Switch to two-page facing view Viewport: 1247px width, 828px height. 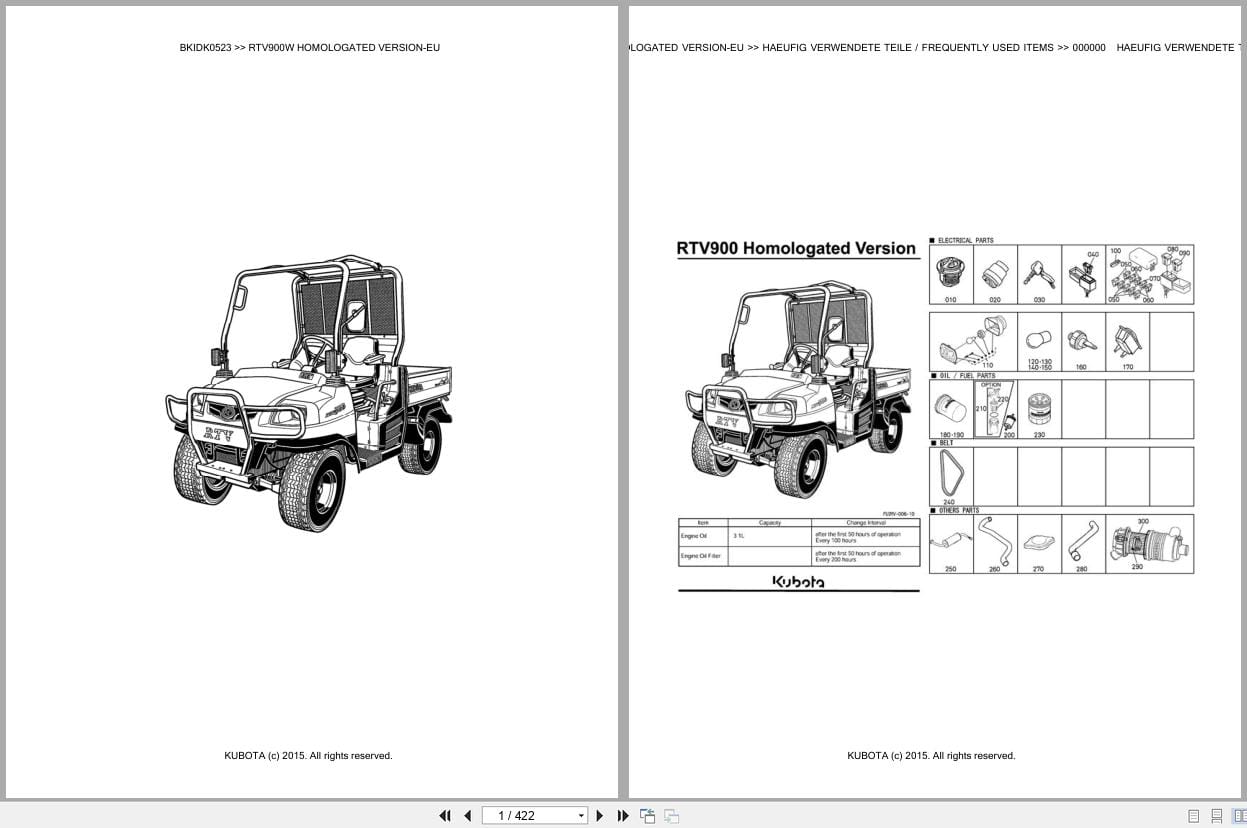[x=1240, y=816]
